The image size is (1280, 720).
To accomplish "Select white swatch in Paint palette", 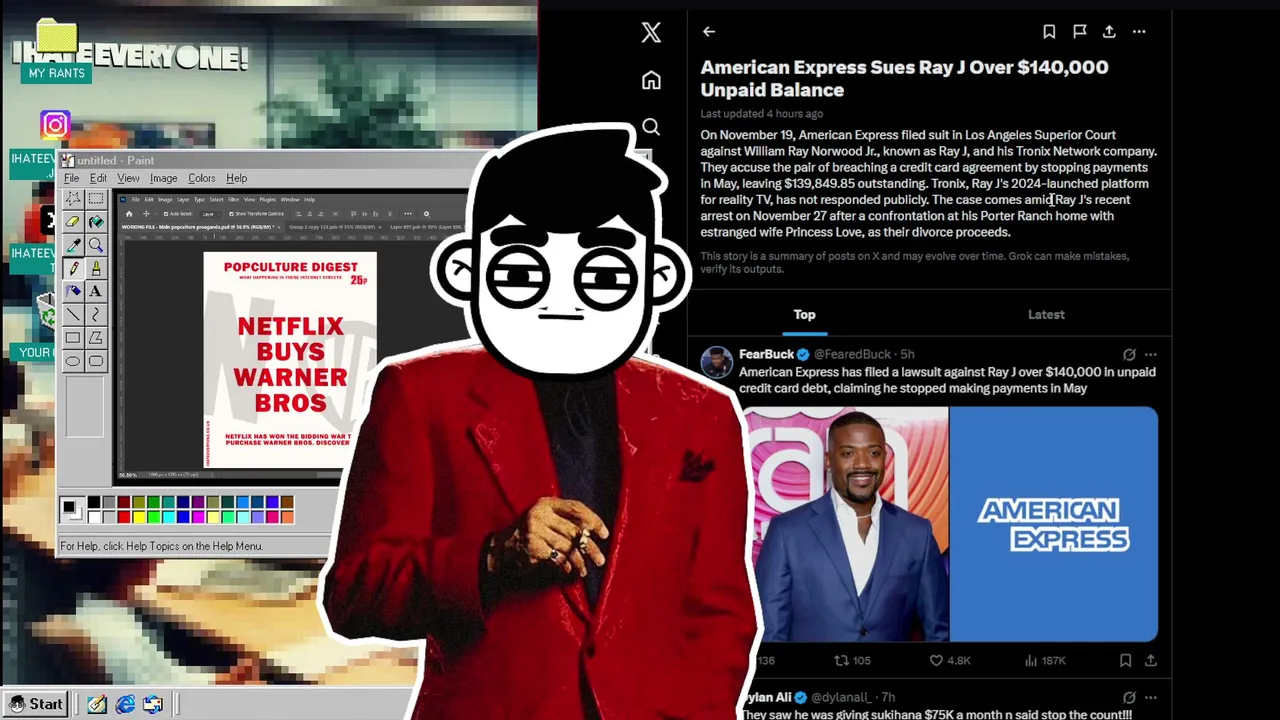I will (x=94, y=516).
